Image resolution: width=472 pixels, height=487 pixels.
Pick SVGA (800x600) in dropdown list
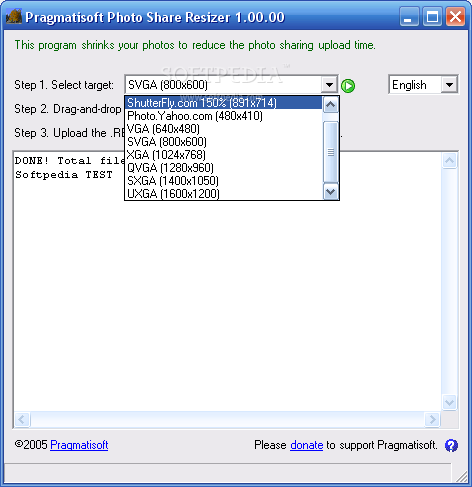[x=223, y=142]
